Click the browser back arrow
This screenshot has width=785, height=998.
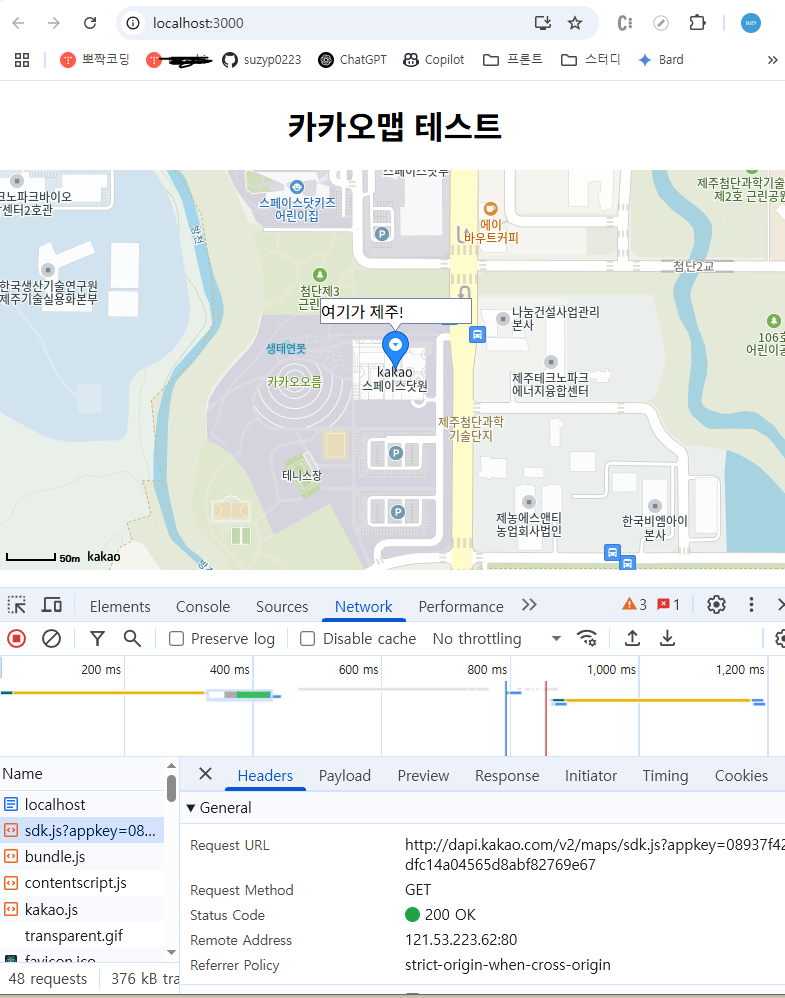click(x=18, y=23)
